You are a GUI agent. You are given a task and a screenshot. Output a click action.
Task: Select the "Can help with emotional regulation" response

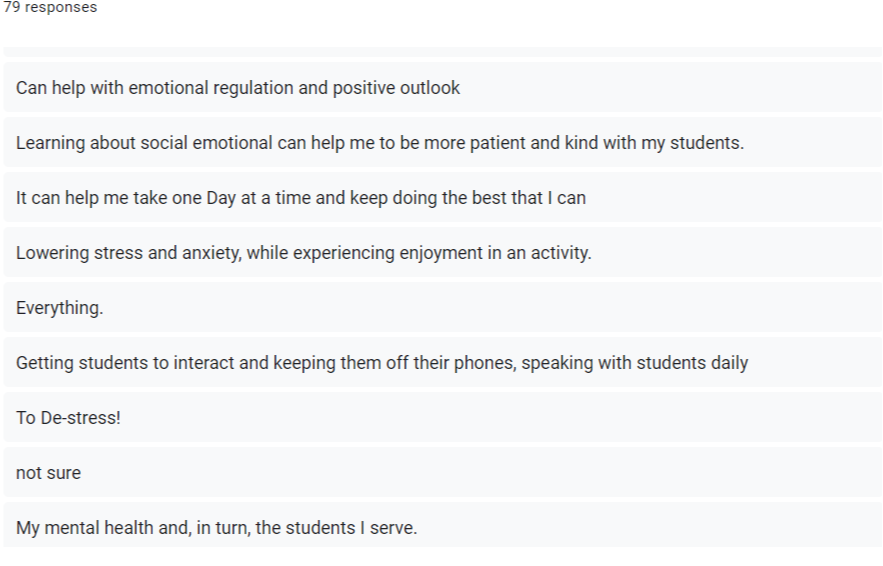click(x=443, y=87)
